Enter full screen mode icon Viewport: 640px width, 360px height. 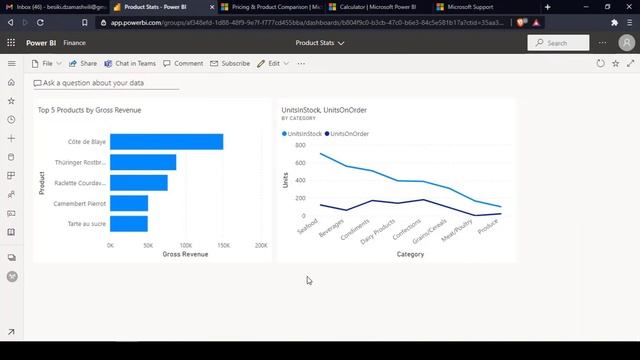click(631, 63)
